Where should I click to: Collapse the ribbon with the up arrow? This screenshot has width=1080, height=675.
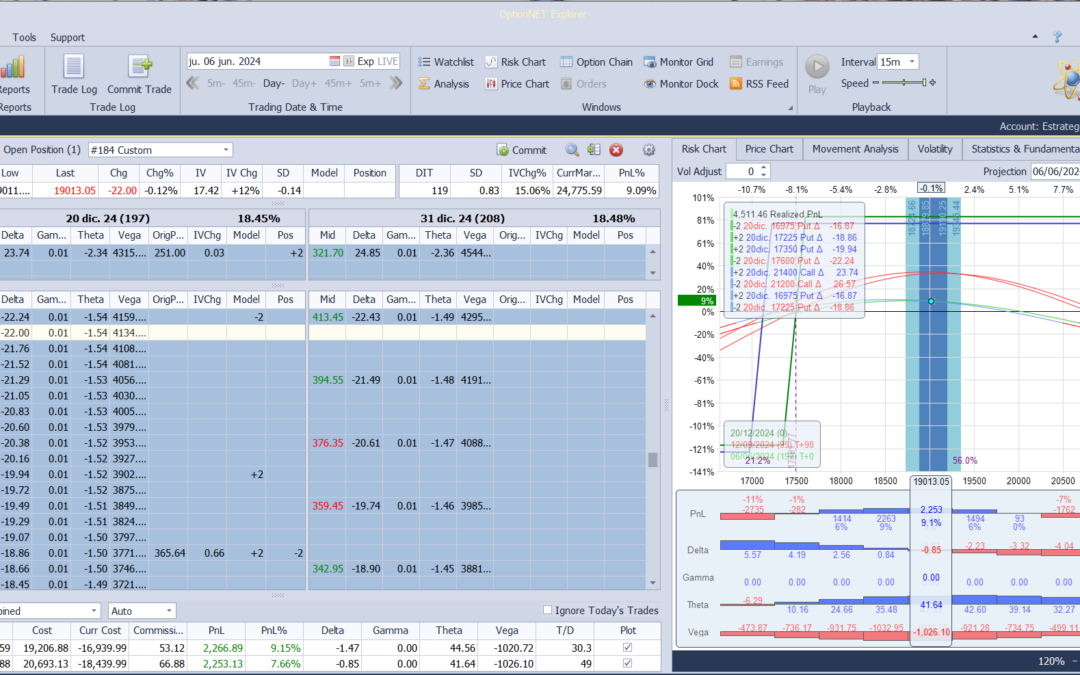point(1035,37)
